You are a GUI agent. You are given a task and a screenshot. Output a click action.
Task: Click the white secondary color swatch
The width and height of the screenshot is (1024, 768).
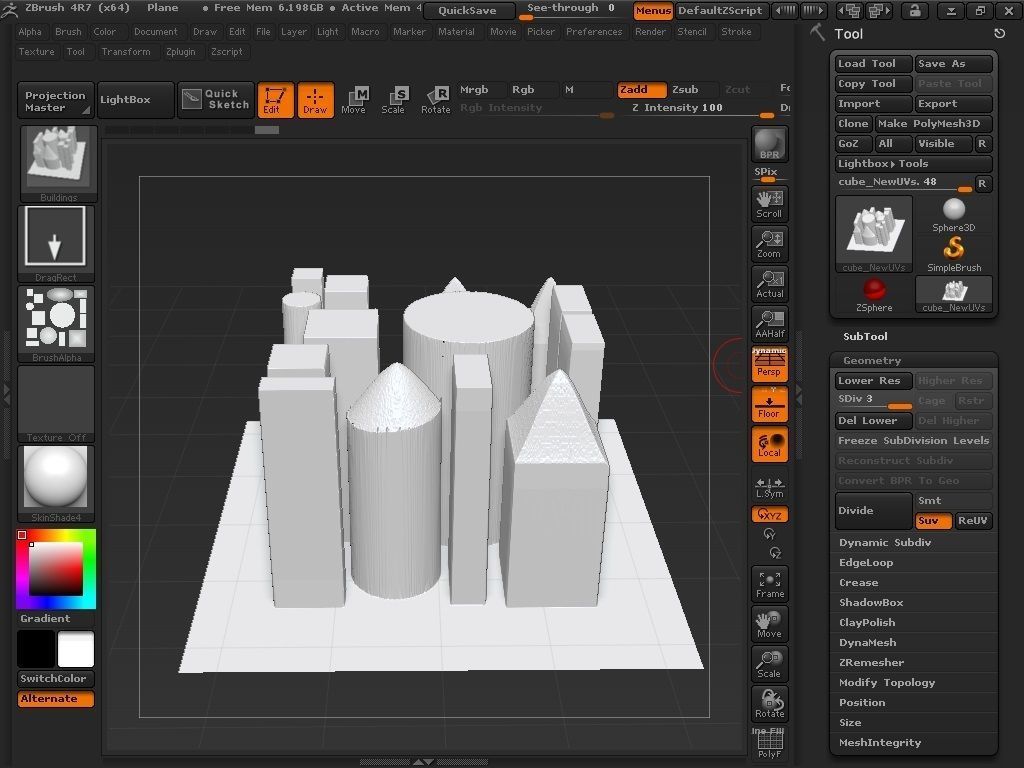(76, 650)
